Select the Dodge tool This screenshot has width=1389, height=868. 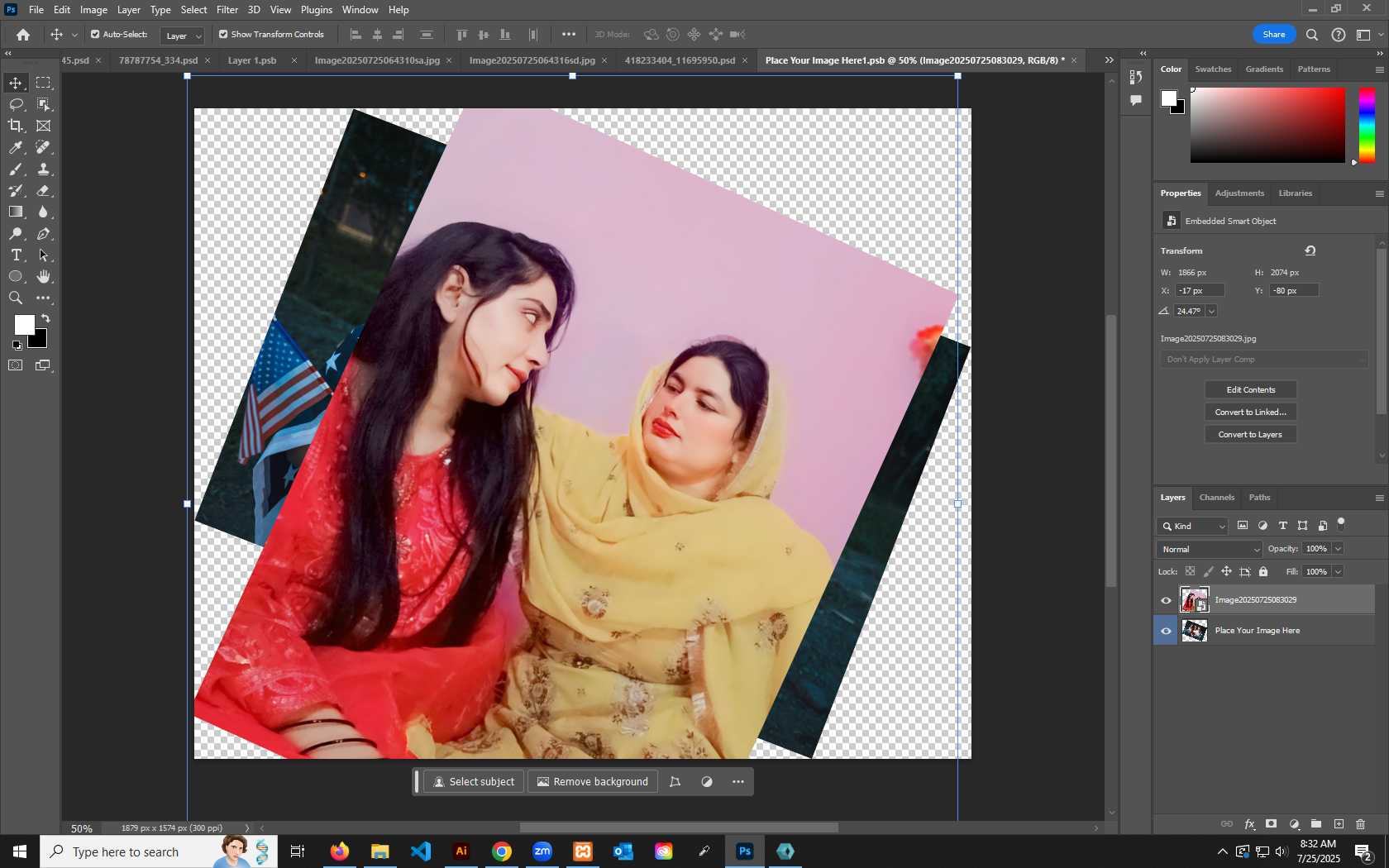16,234
